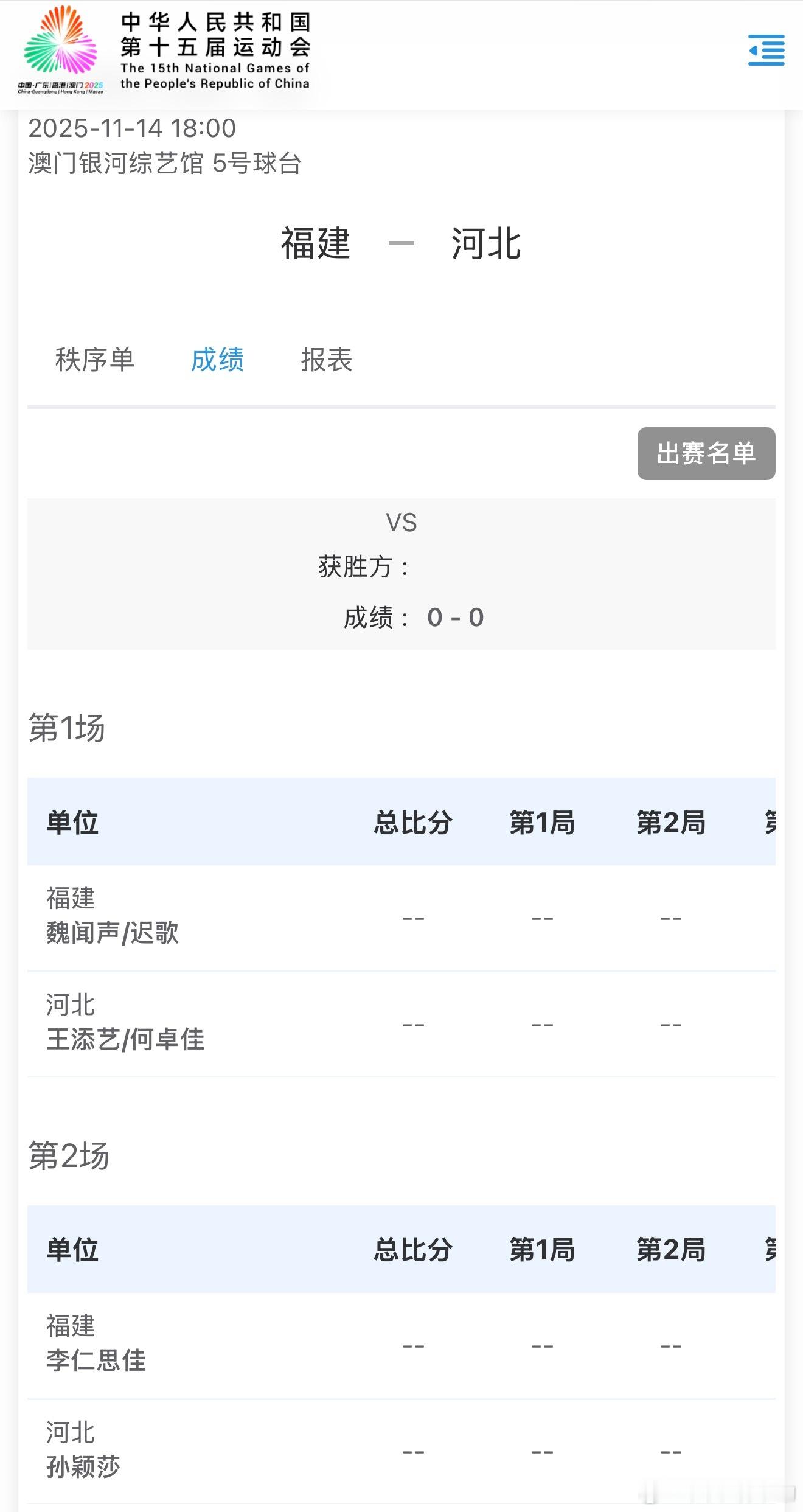
Task: Click the 出赛名单 button
Action: [706, 453]
